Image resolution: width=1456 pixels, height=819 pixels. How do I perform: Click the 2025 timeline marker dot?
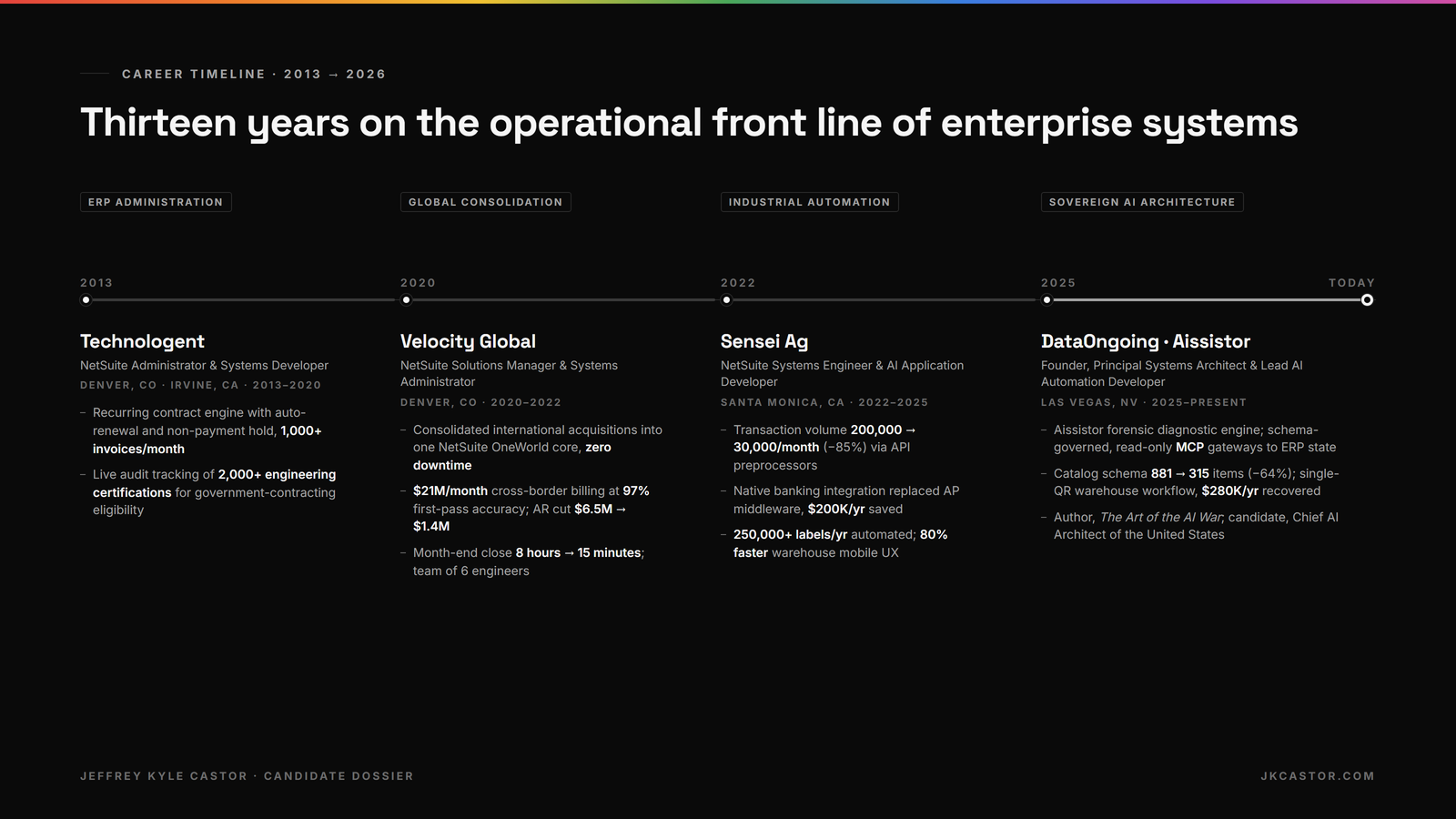click(1046, 299)
